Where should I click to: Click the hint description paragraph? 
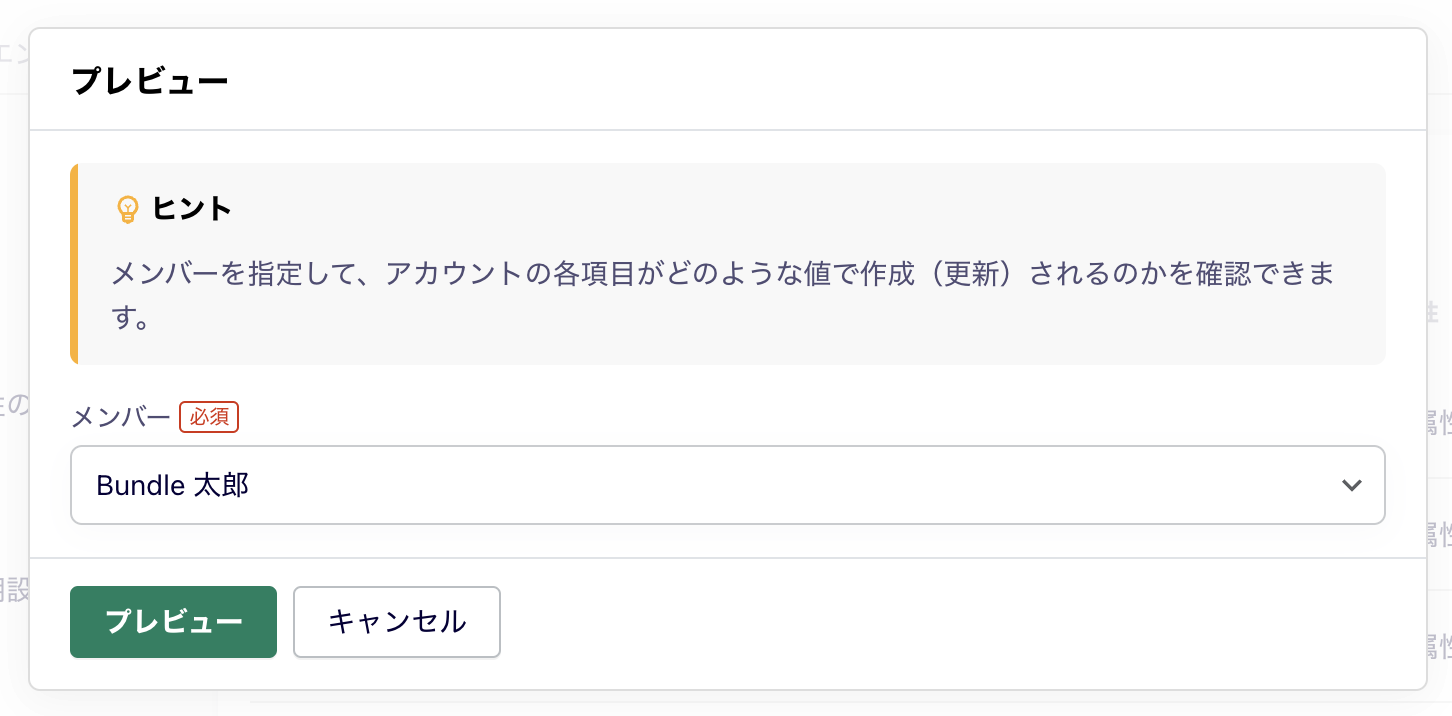tap(722, 296)
